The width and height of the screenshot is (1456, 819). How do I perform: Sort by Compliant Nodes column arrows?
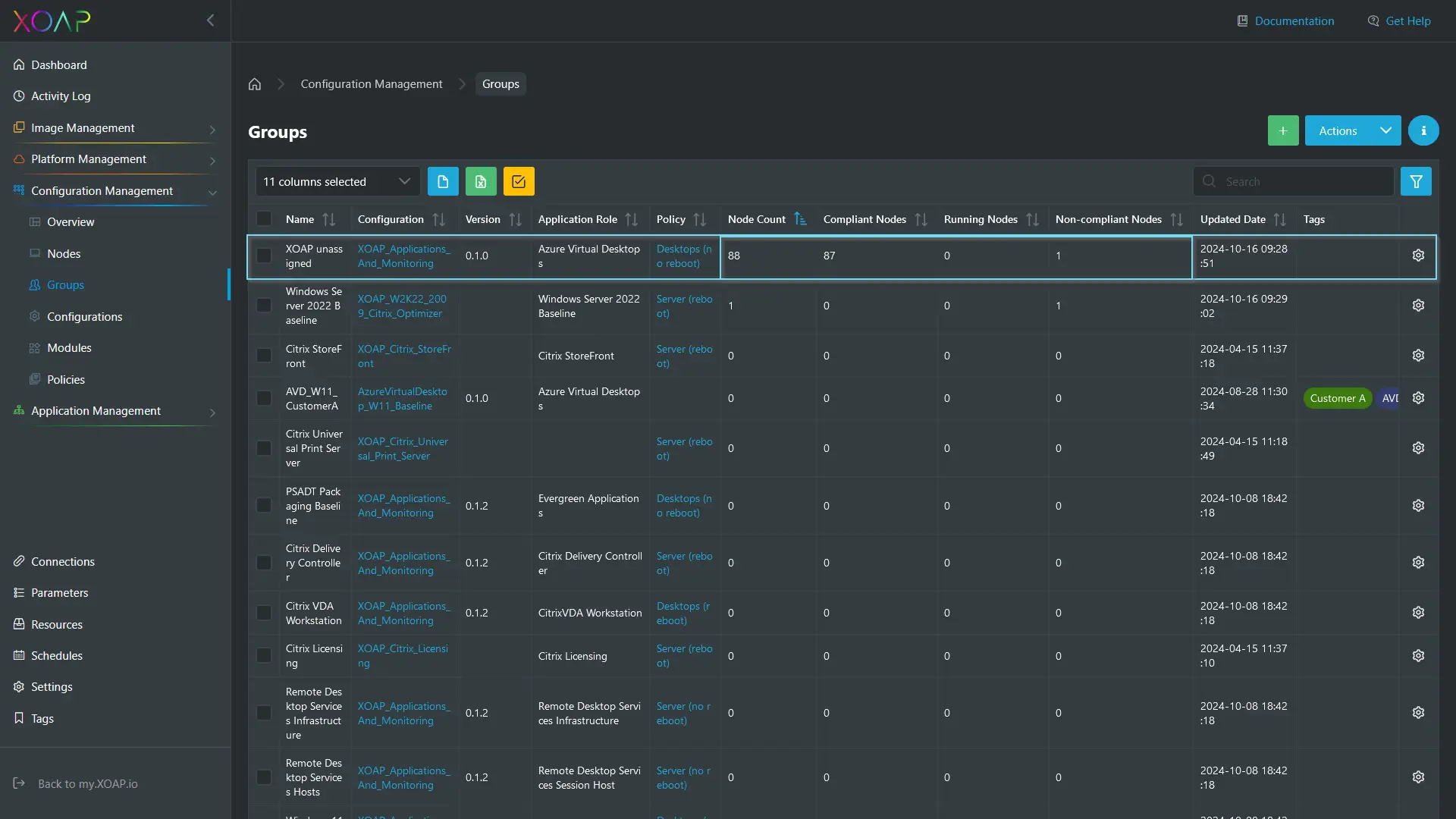pos(921,219)
